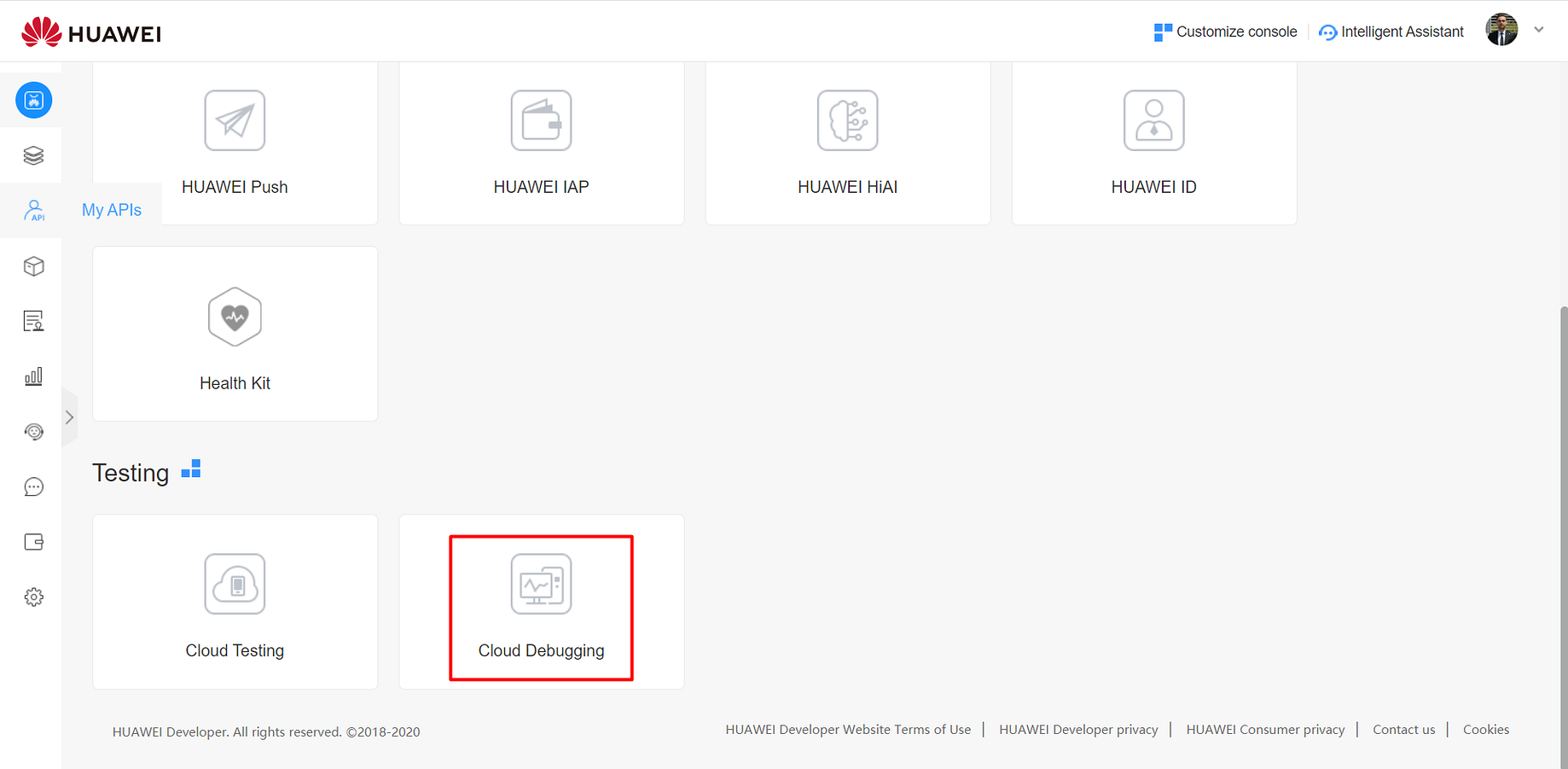This screenshot has height=769, width=1568.
Task: Open HUAWEI Developer privacy link
Action: [x=1078, y=730]
